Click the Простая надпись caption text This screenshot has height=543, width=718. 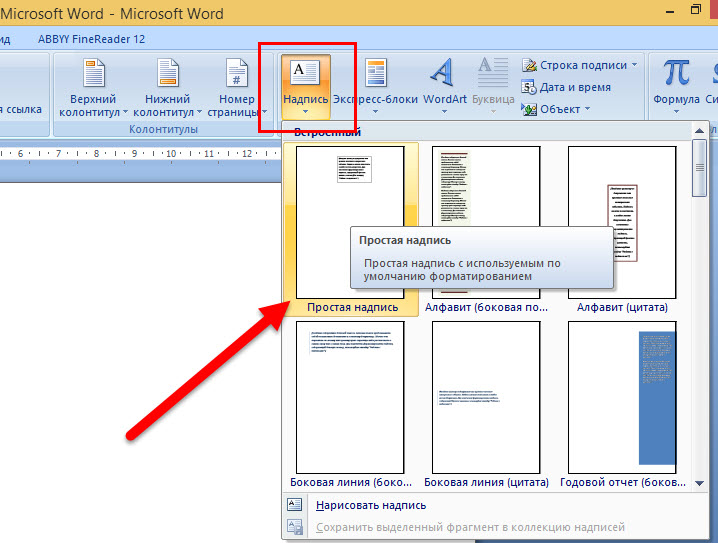[x=353, y=307]
